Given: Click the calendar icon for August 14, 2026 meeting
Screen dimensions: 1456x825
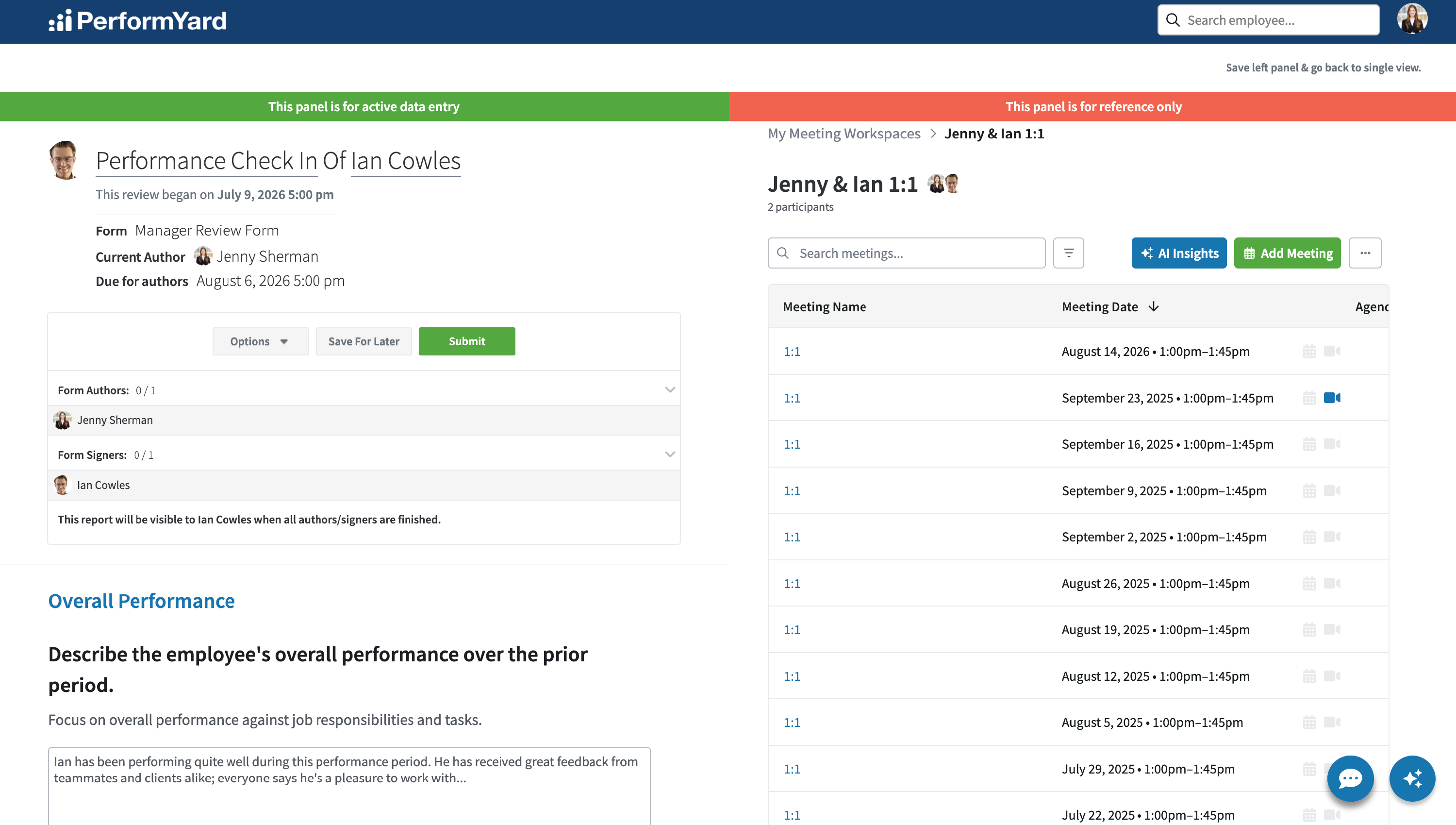Looking at the screenshot, I should [1309, 351].
